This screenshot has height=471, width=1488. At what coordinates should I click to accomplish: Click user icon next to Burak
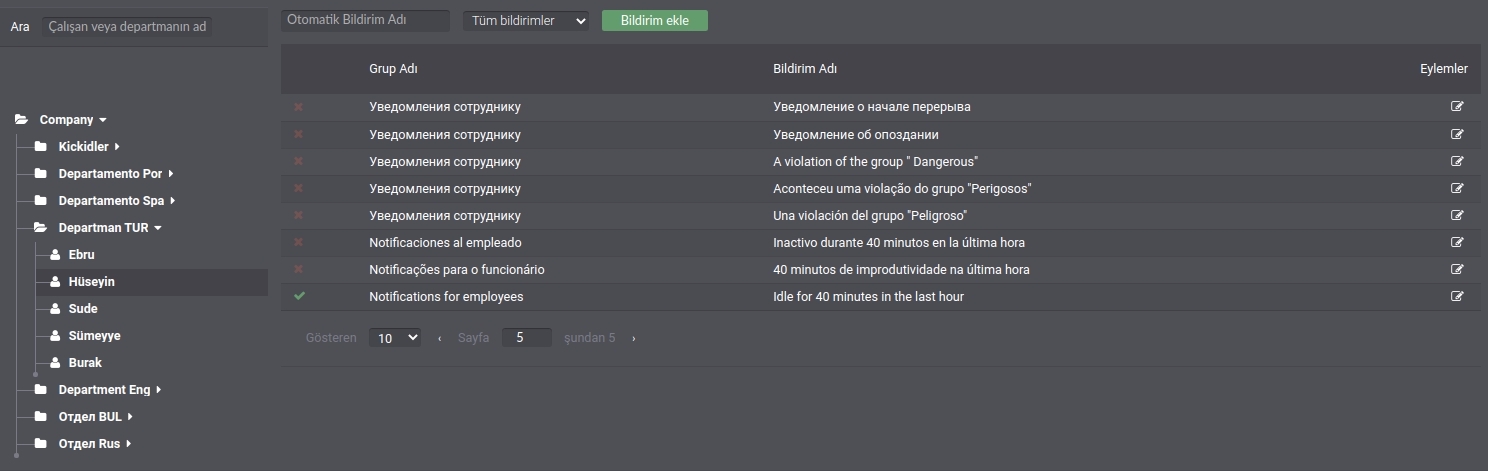tap(55, 363)
